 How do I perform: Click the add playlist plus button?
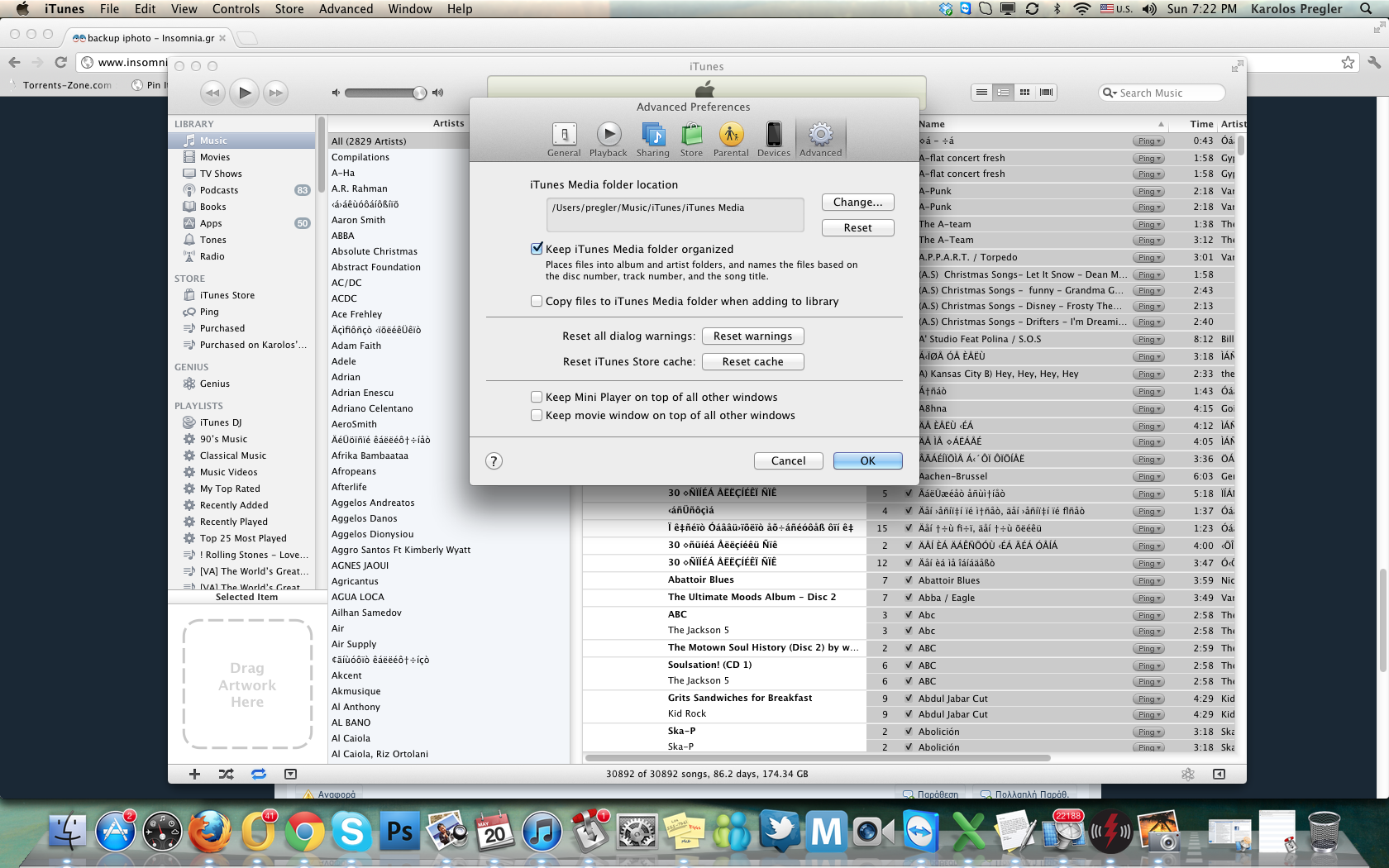pos(194,774)
